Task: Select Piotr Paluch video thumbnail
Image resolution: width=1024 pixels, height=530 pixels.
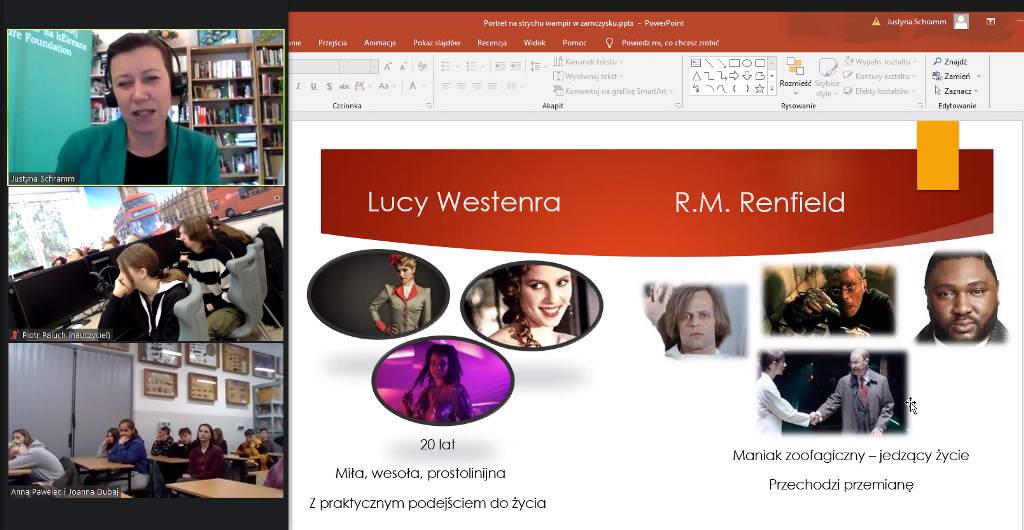Action: point(146,264)
